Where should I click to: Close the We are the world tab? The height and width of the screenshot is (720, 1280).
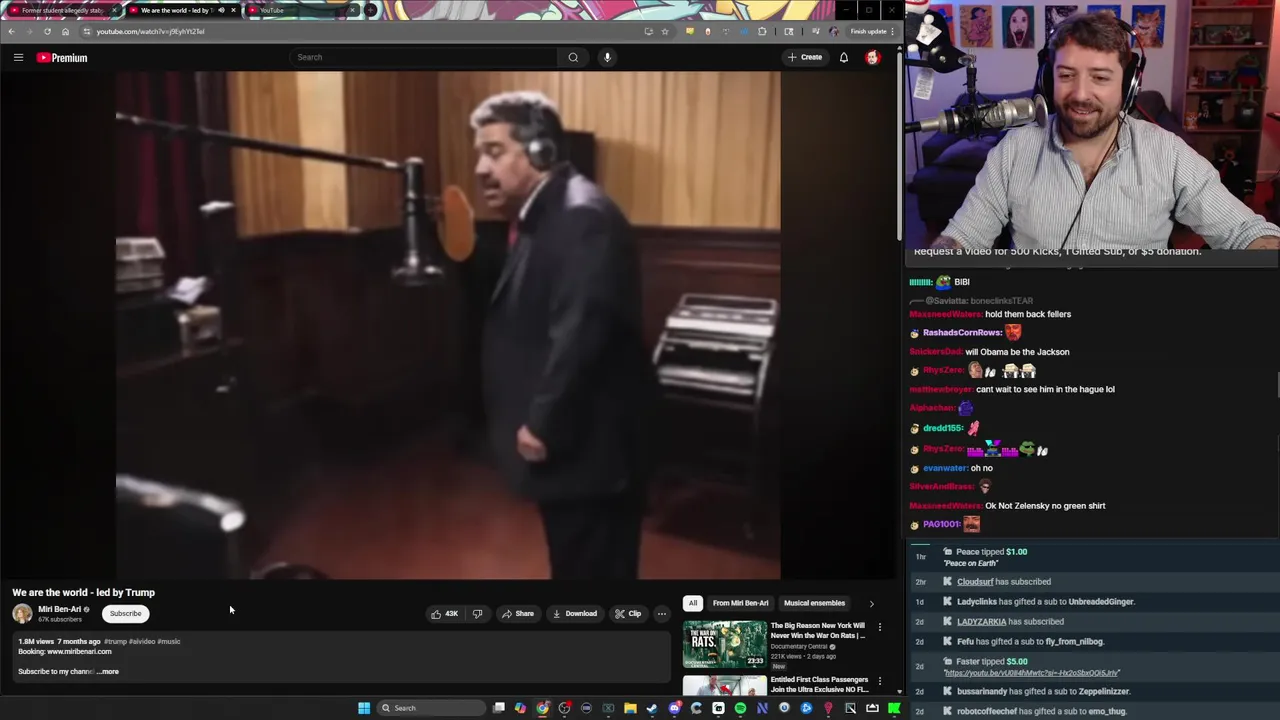coord(233,10)
